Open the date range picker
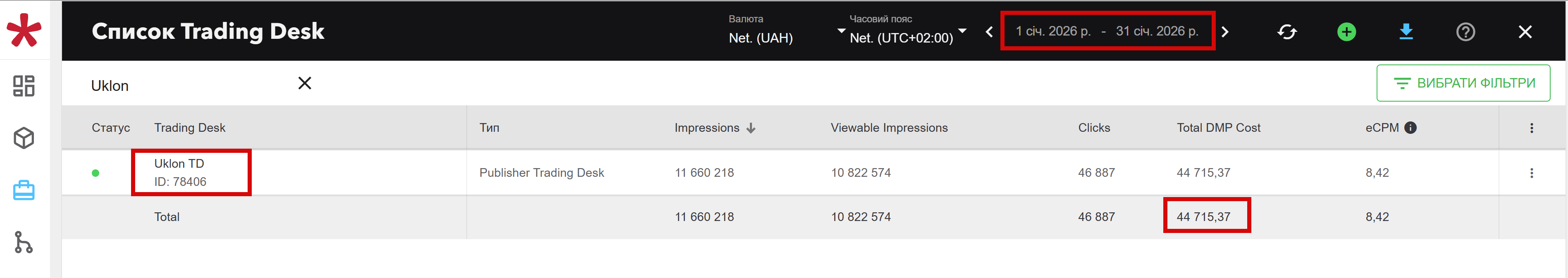The height and width of the screenshot is (278, 1568). 1107,31
